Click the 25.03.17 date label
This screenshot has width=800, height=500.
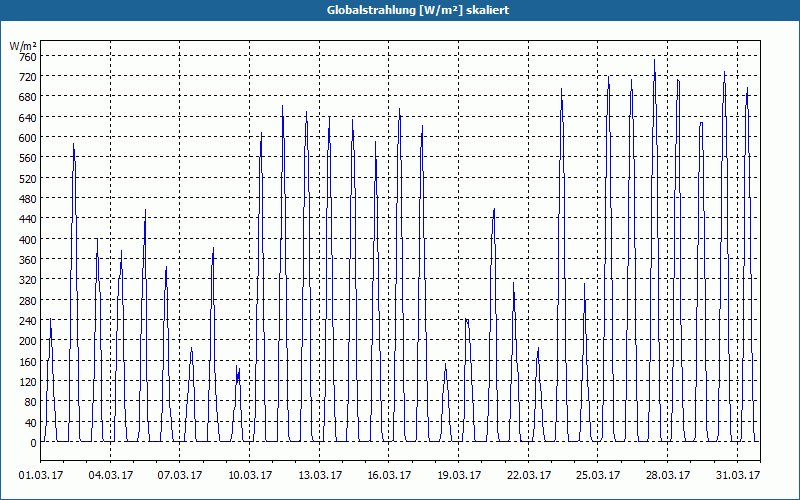click(598, 475)
